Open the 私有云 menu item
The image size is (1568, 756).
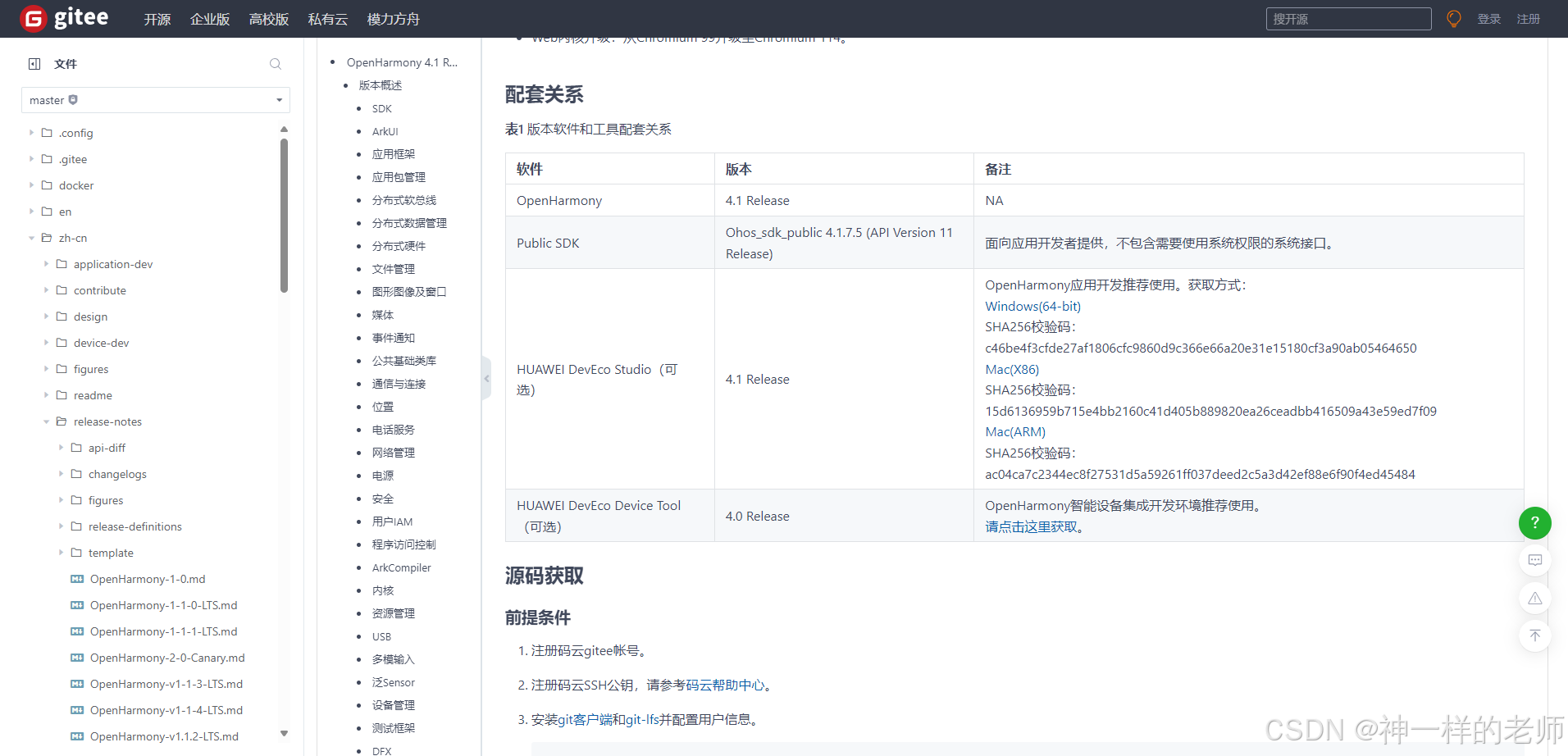pyautogui.click(x=328, y=19)
